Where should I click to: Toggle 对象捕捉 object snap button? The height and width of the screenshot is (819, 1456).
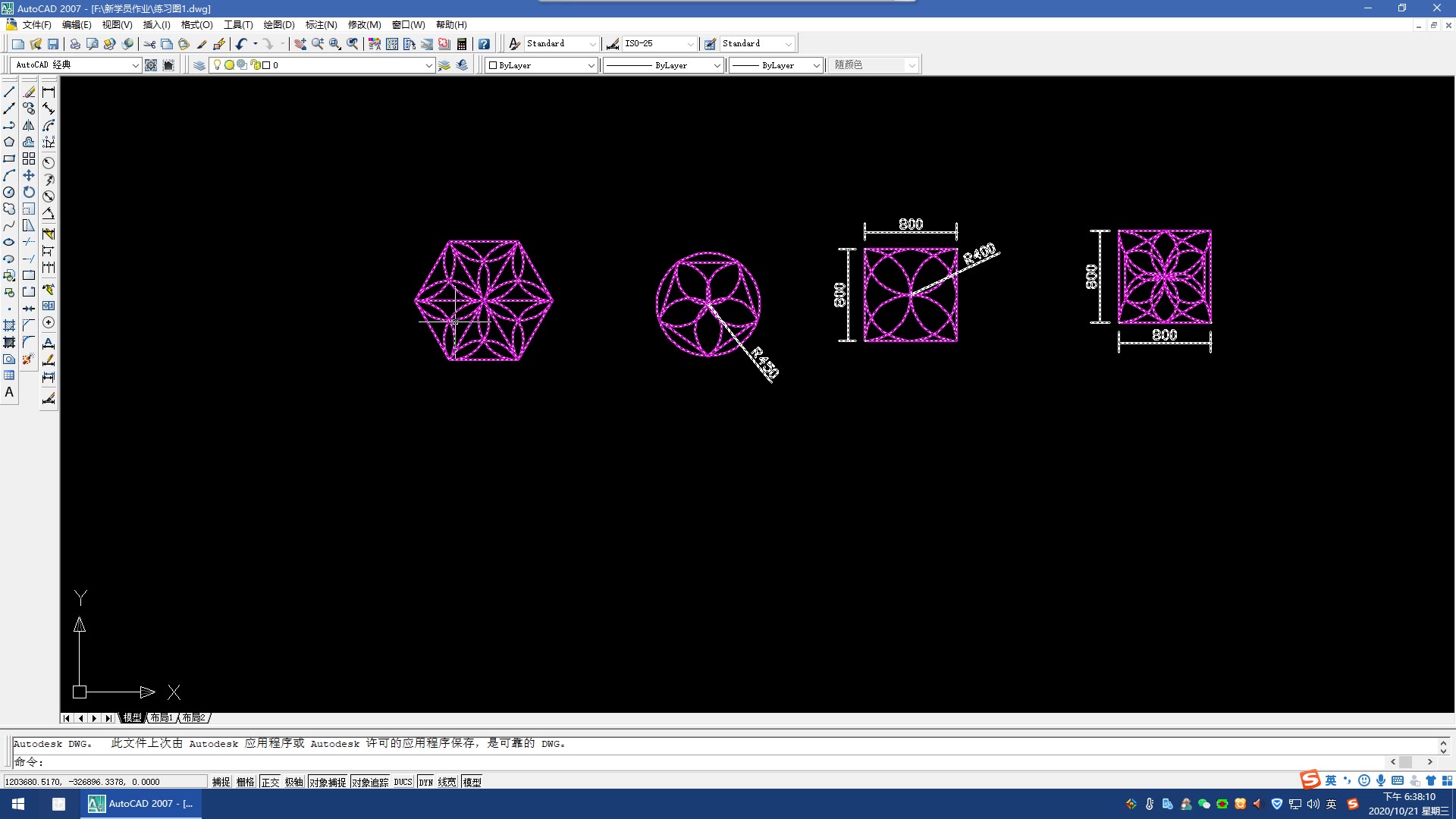pos(328,782)
